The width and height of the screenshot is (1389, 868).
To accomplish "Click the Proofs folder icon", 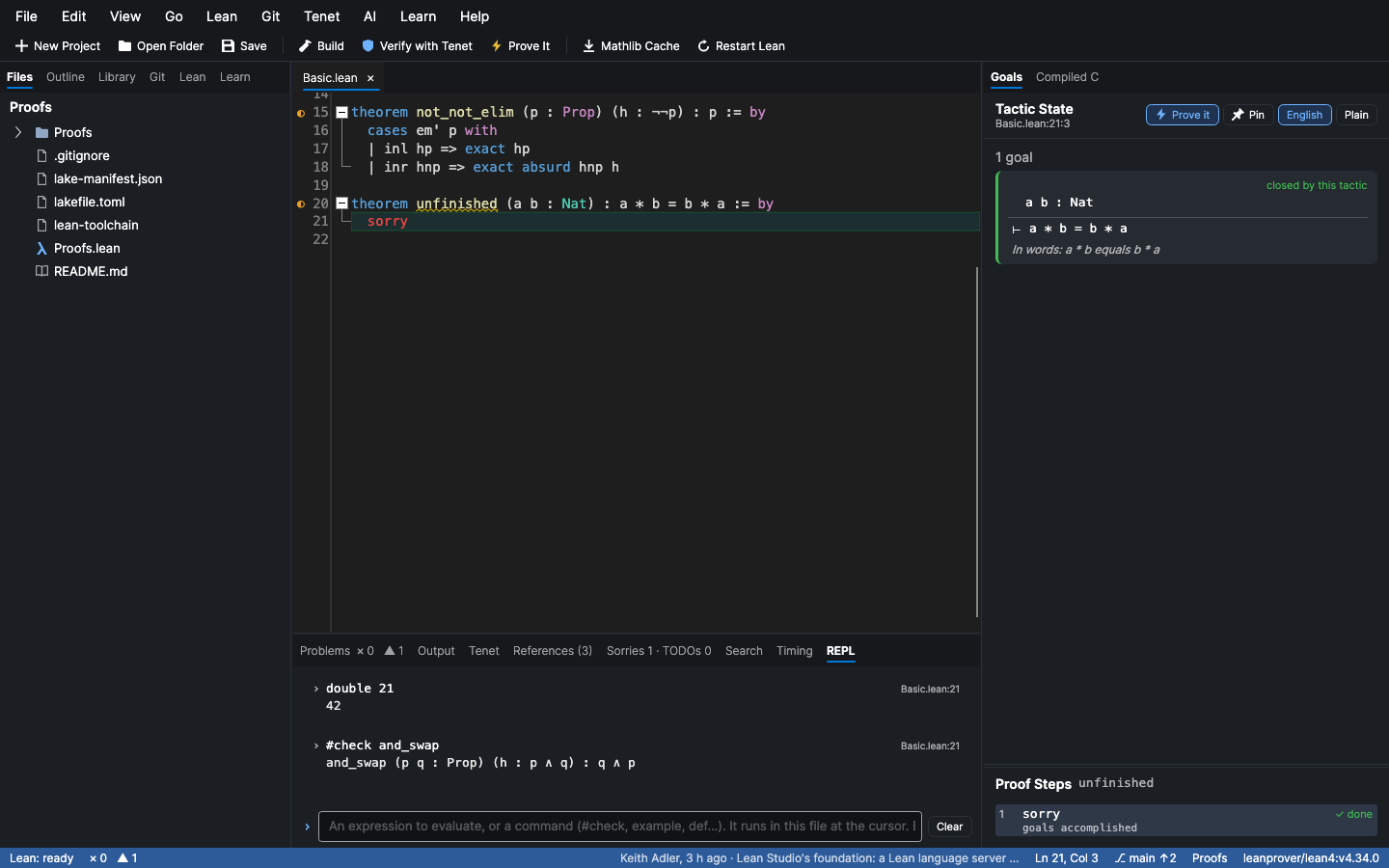I will (41, 132).
